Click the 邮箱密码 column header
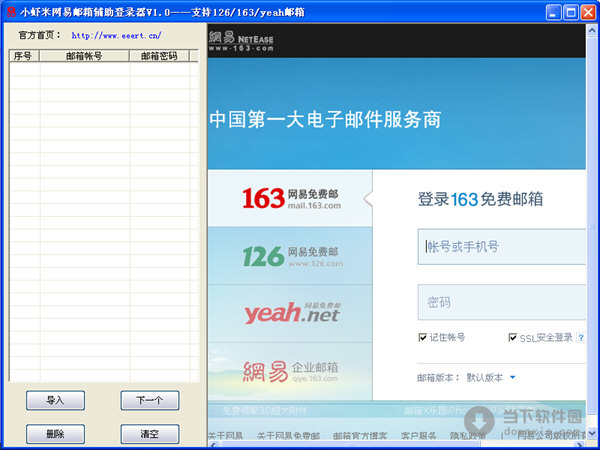The image size is (600, 450). 159,56
